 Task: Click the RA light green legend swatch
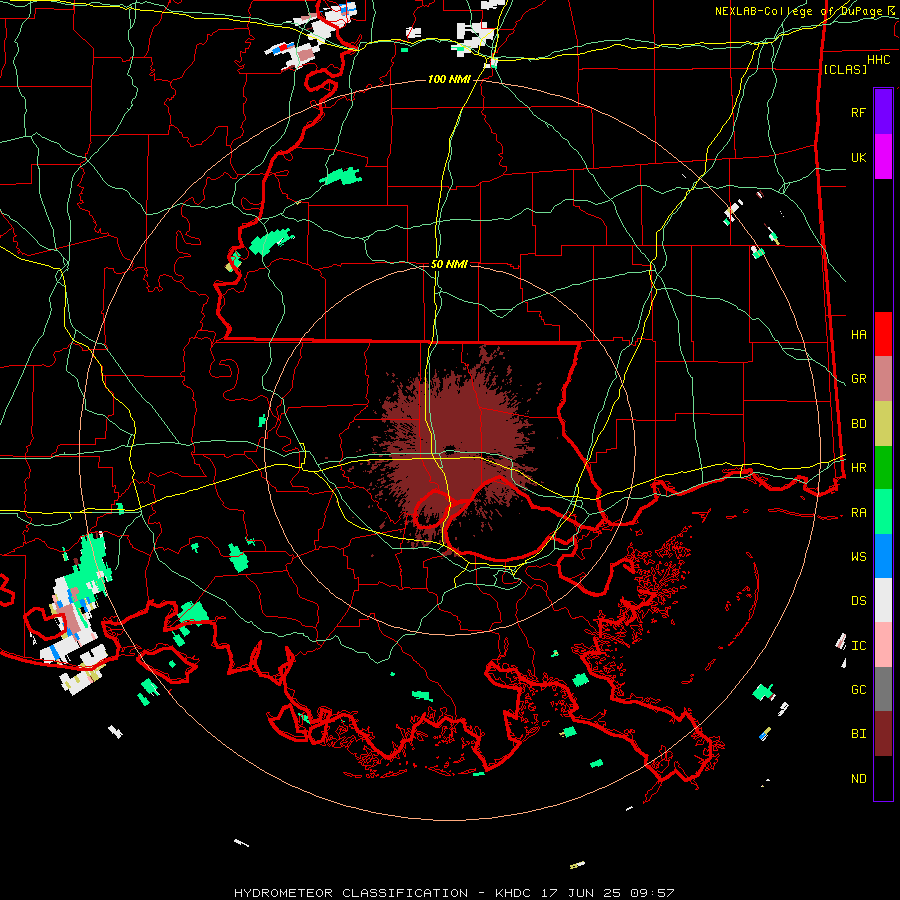(883, 512)
